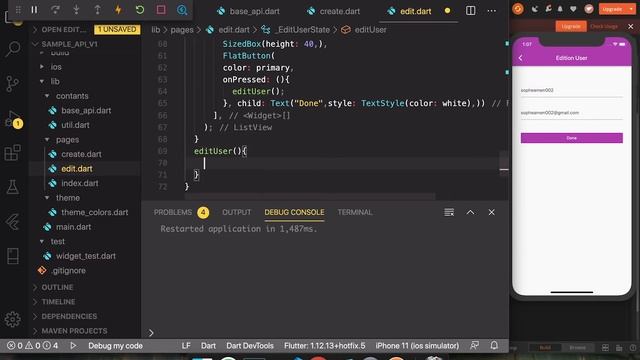Select the DEBUG CONSOLE tab
The height and width of the screenshot is (360, 640).
294,212
